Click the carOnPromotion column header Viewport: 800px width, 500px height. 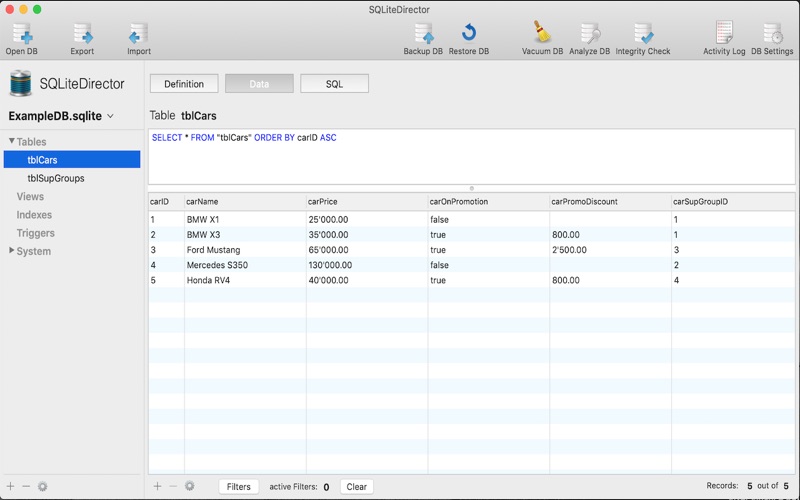[489, 202]
